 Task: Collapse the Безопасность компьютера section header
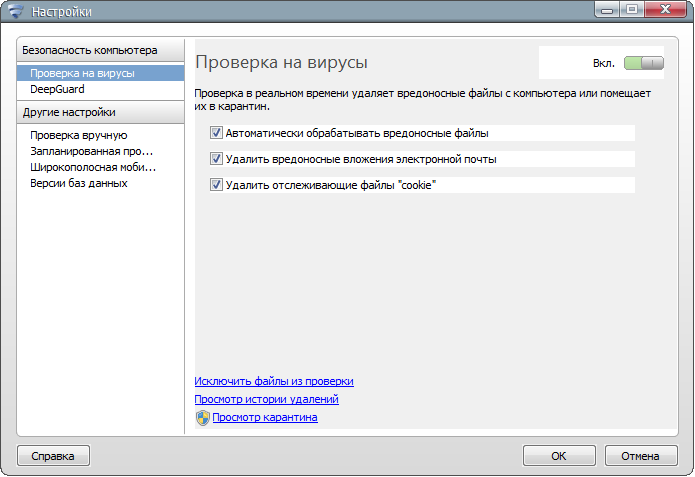[x=101, y=51]
